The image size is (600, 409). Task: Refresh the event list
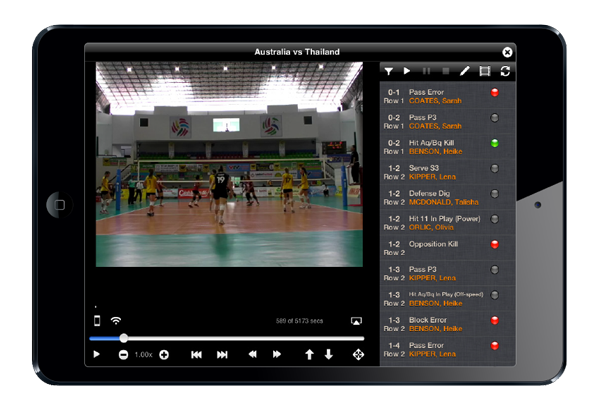pos(505,71)
